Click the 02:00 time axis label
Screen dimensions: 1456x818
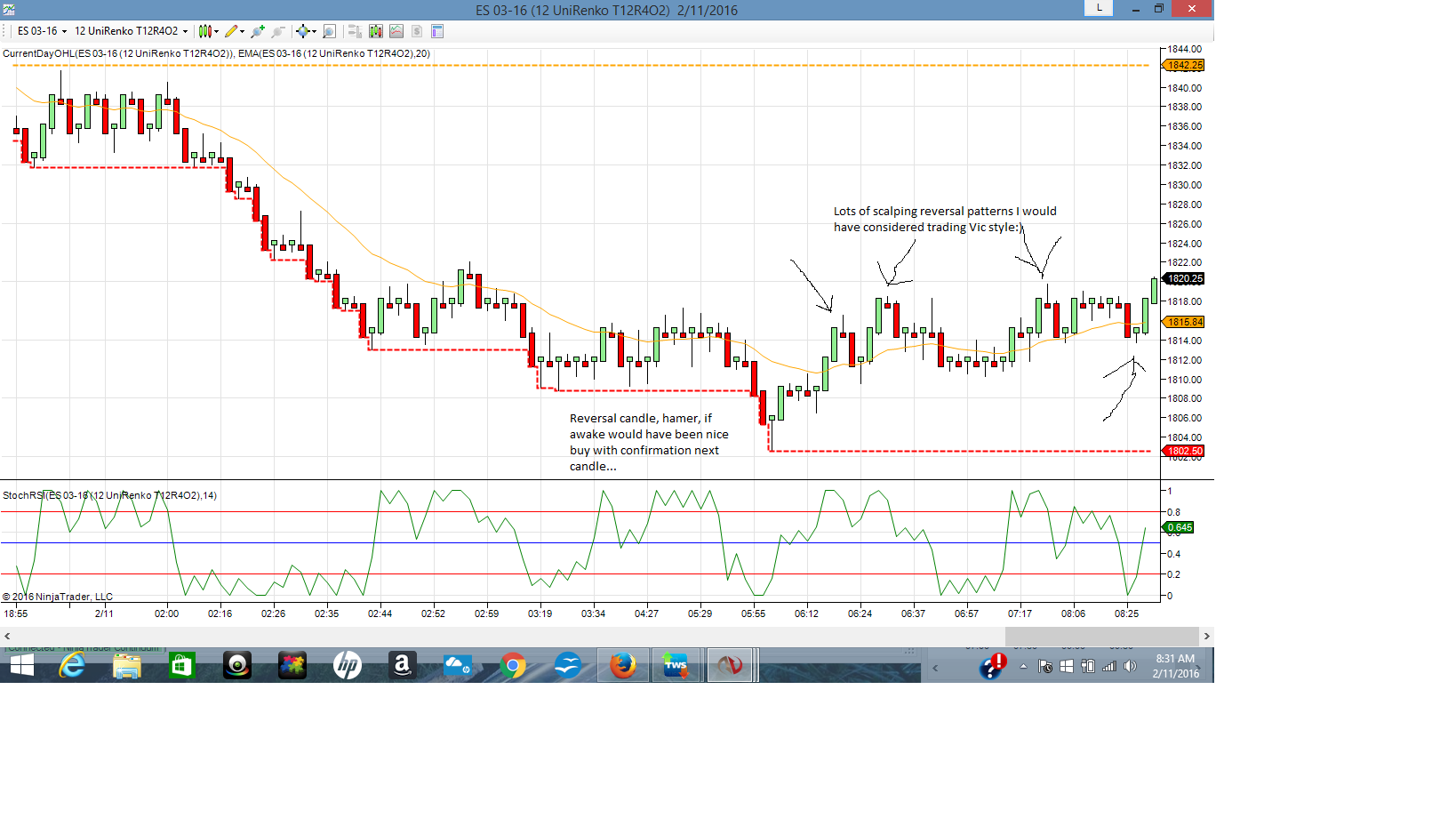(166, 613)
